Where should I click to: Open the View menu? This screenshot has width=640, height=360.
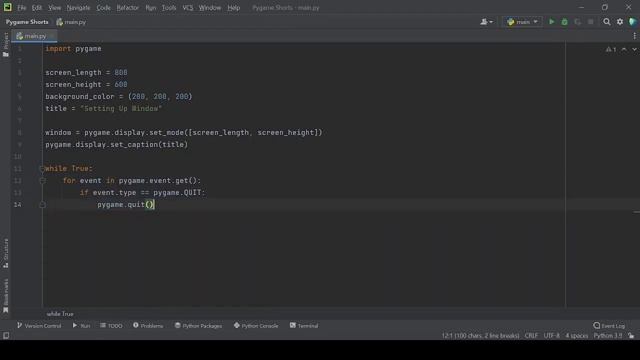54,8
